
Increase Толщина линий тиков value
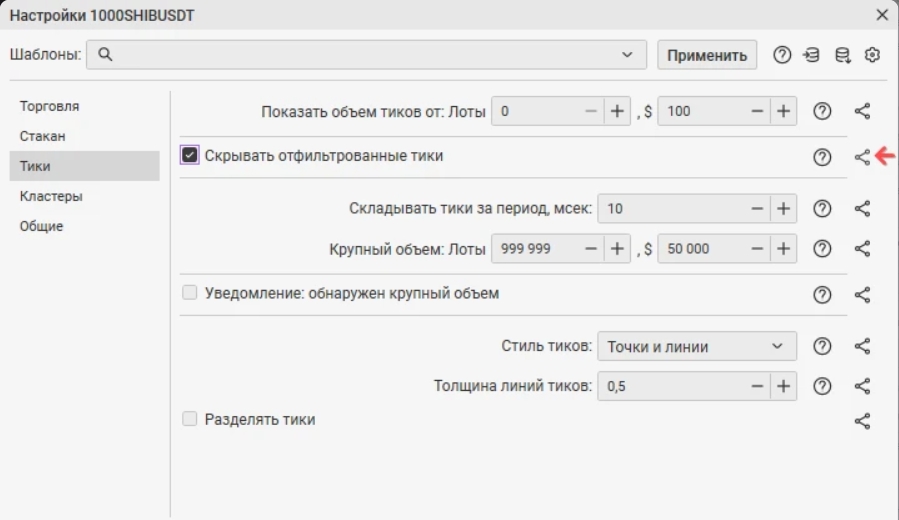[x=783, y=386]
